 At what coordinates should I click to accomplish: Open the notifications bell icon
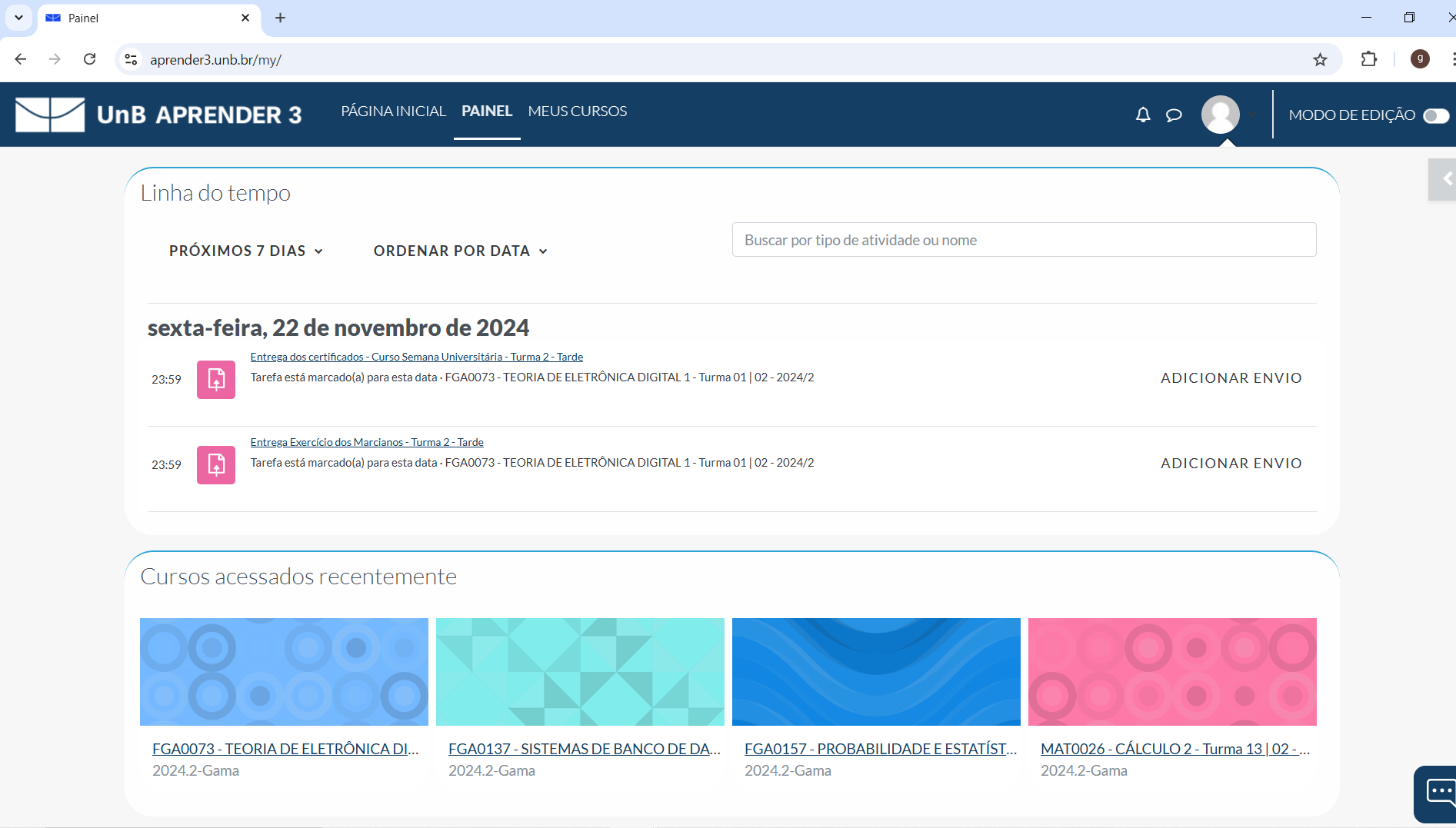pos(1143,115)
